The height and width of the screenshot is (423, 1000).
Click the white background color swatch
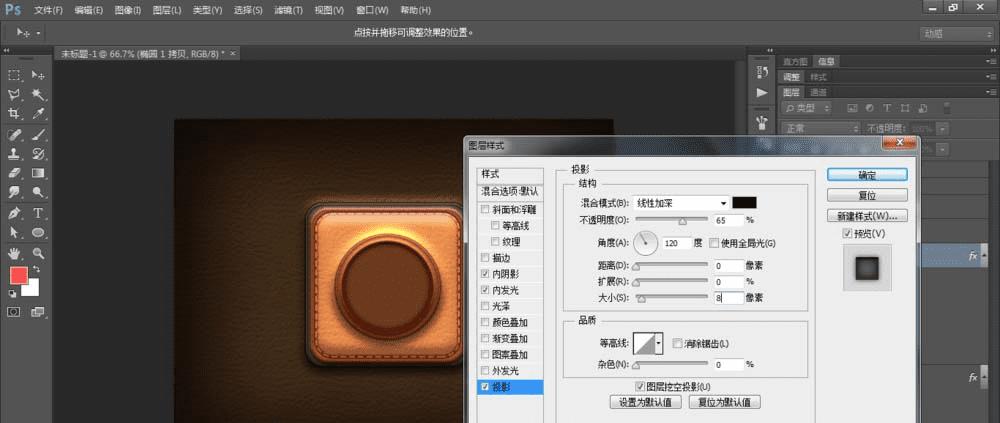coord(32,289)
